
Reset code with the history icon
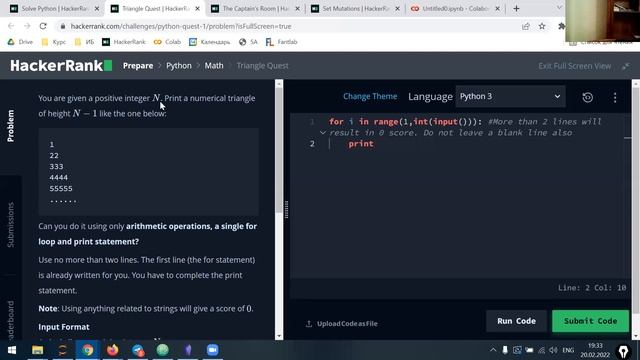coord(587,97)
